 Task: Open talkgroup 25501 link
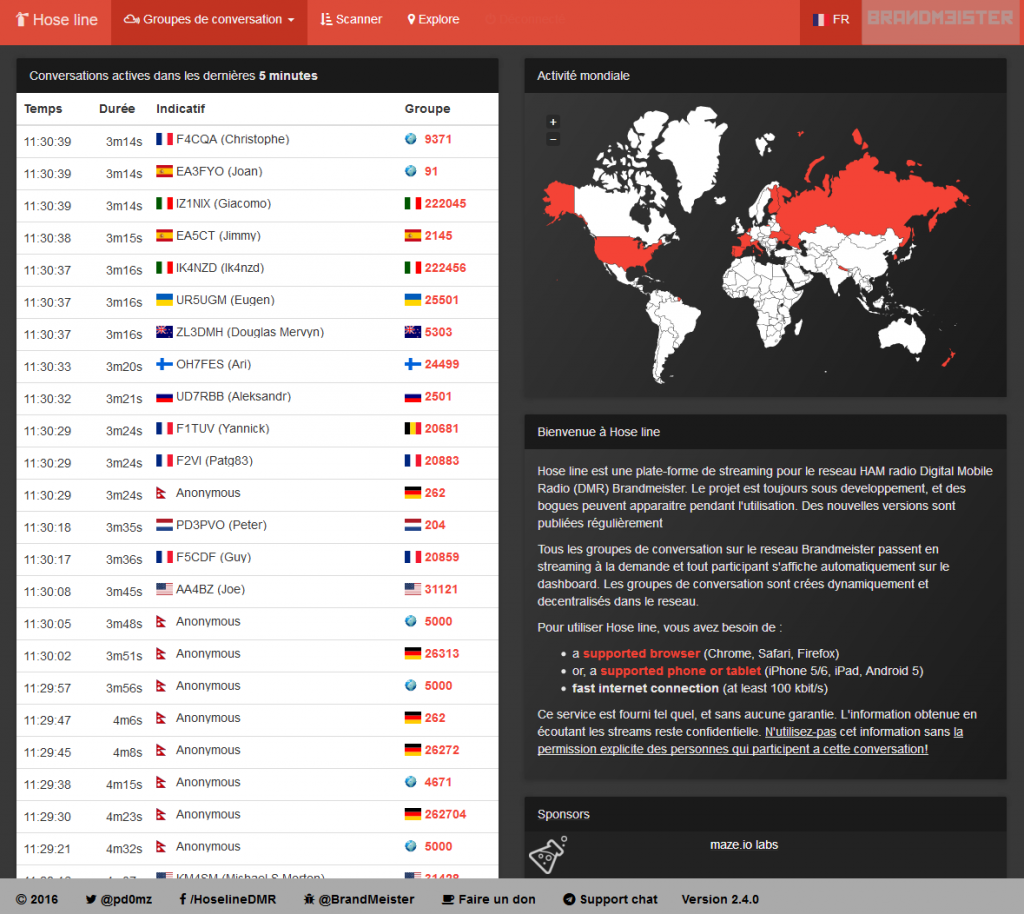[441, 300]
